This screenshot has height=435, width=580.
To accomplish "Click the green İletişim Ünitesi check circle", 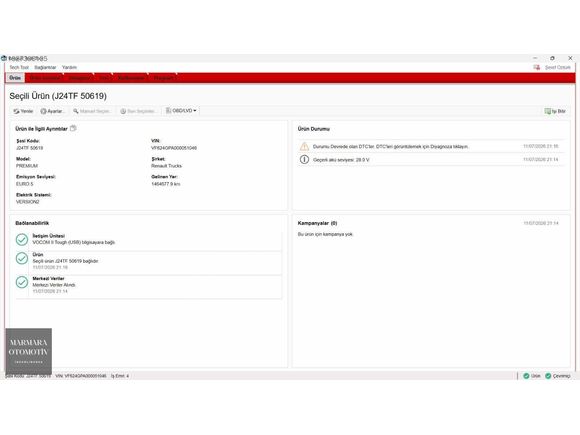I will [x=22, y=239].
